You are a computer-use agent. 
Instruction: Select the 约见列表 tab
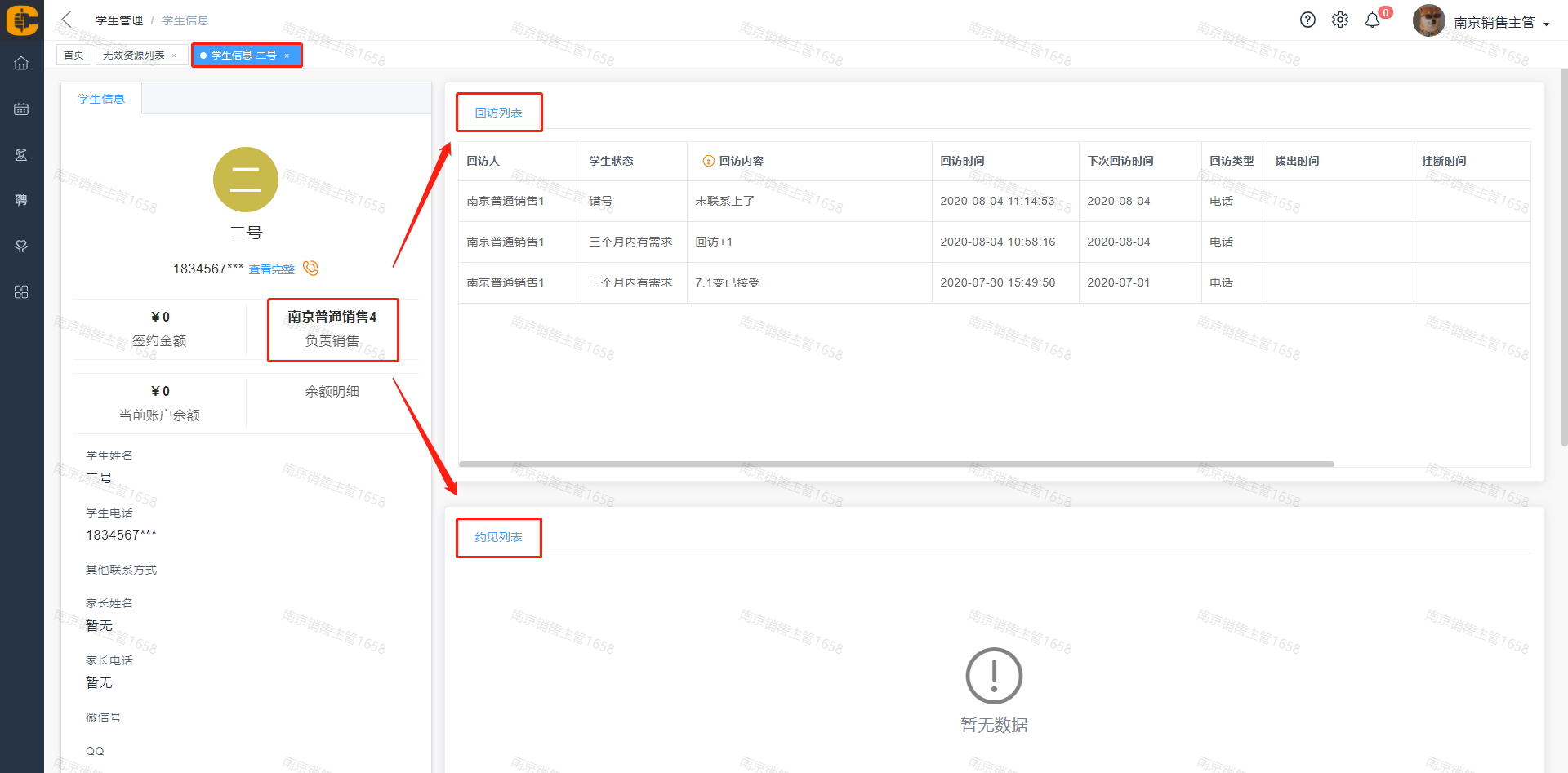(x=498, y=537)
